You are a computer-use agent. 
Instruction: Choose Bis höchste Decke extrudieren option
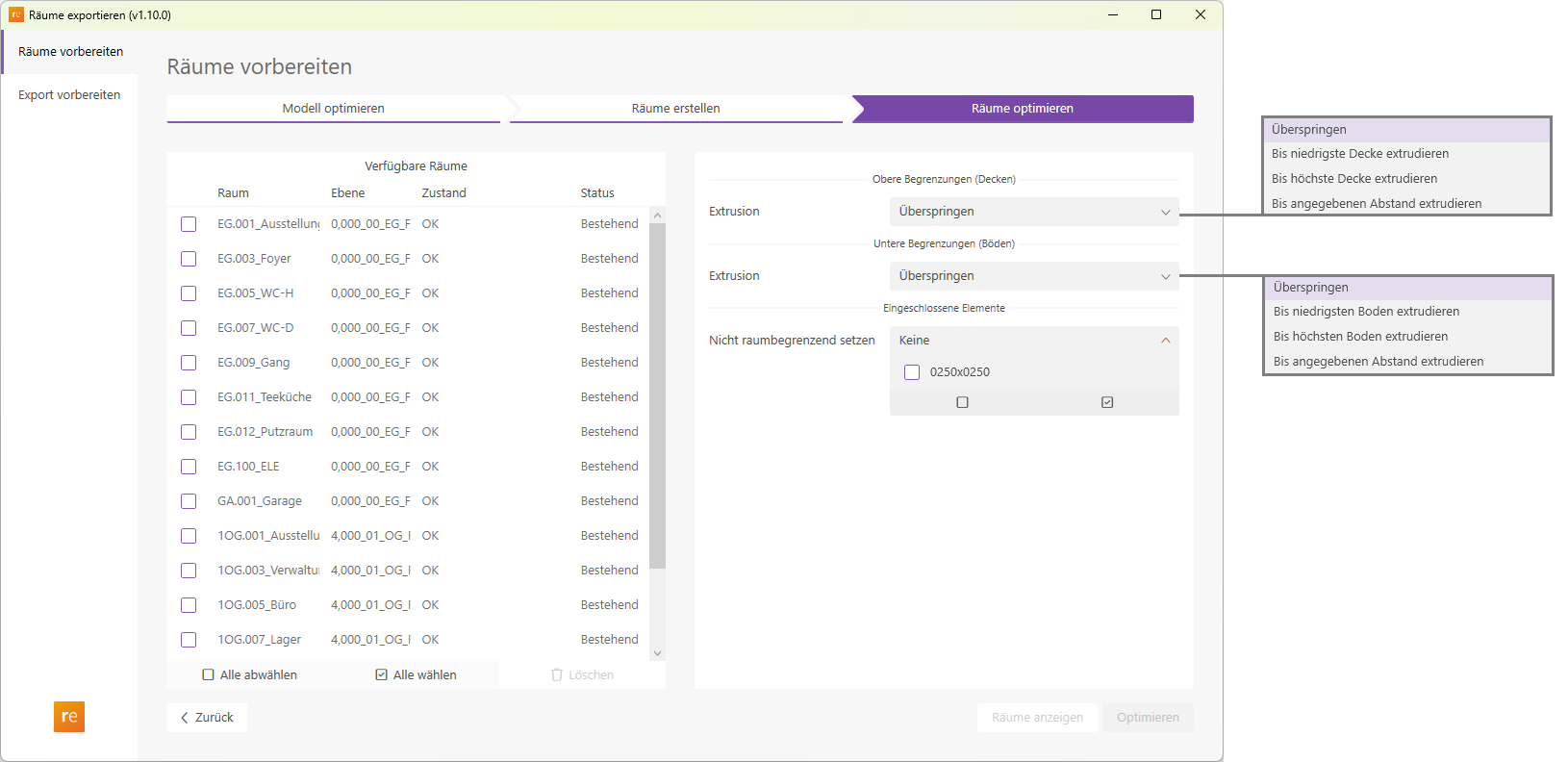coord(1353,179)
